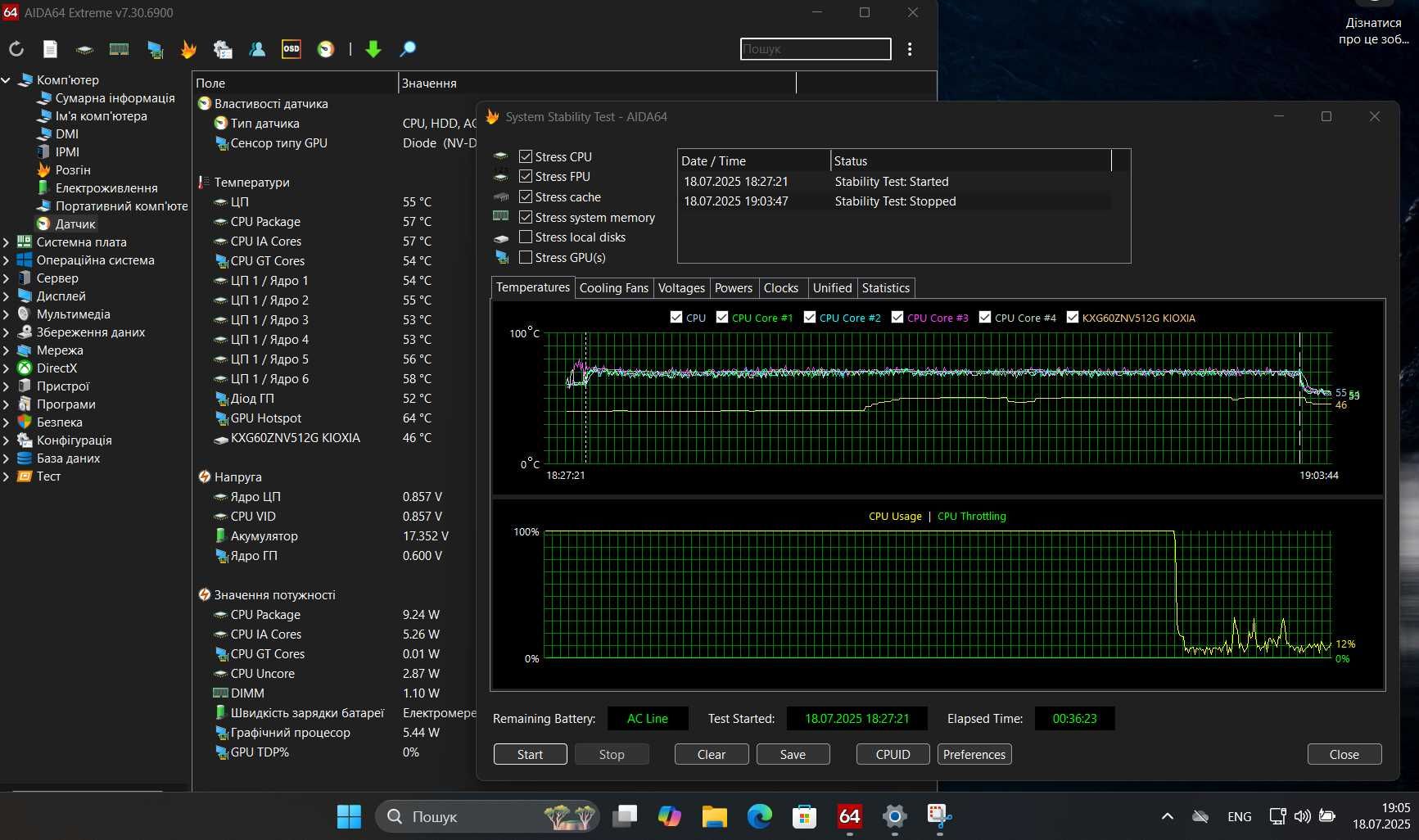Expand Дисплей tree node
Viewport: 1419px width, 840px height.
click(7, 296)
